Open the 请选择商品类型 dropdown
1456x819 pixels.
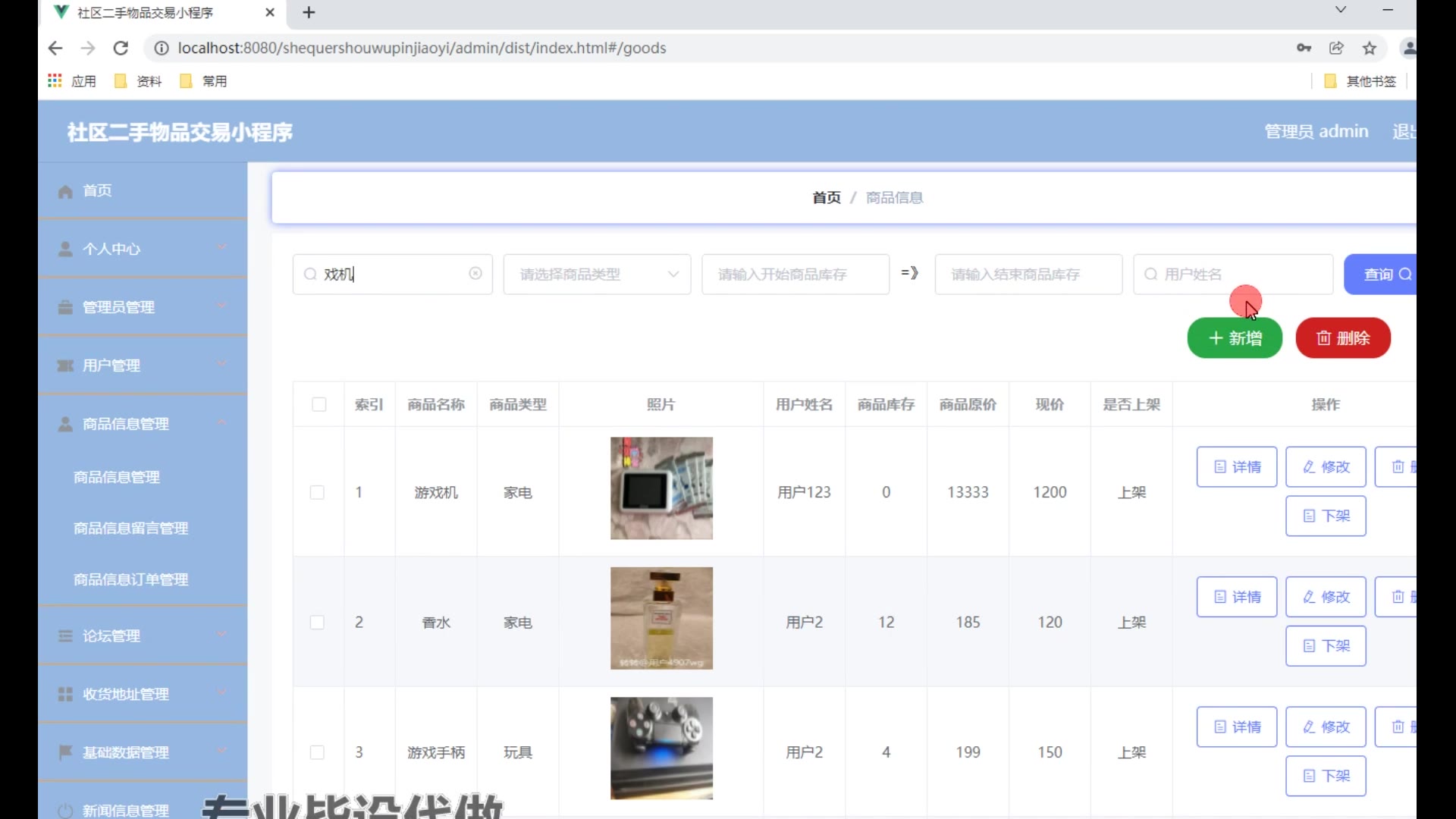point(596,274)
